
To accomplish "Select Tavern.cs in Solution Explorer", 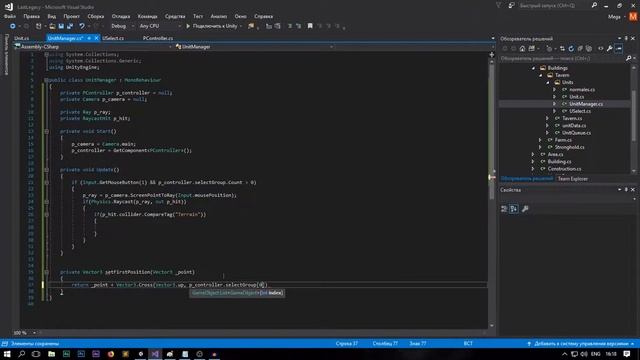I will click(572, 118).
